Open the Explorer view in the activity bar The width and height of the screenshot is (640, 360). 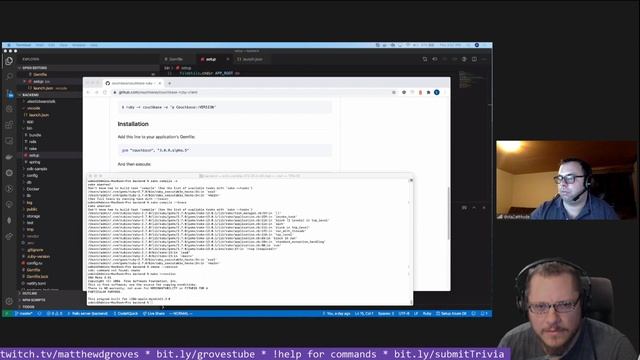point(9,61)
